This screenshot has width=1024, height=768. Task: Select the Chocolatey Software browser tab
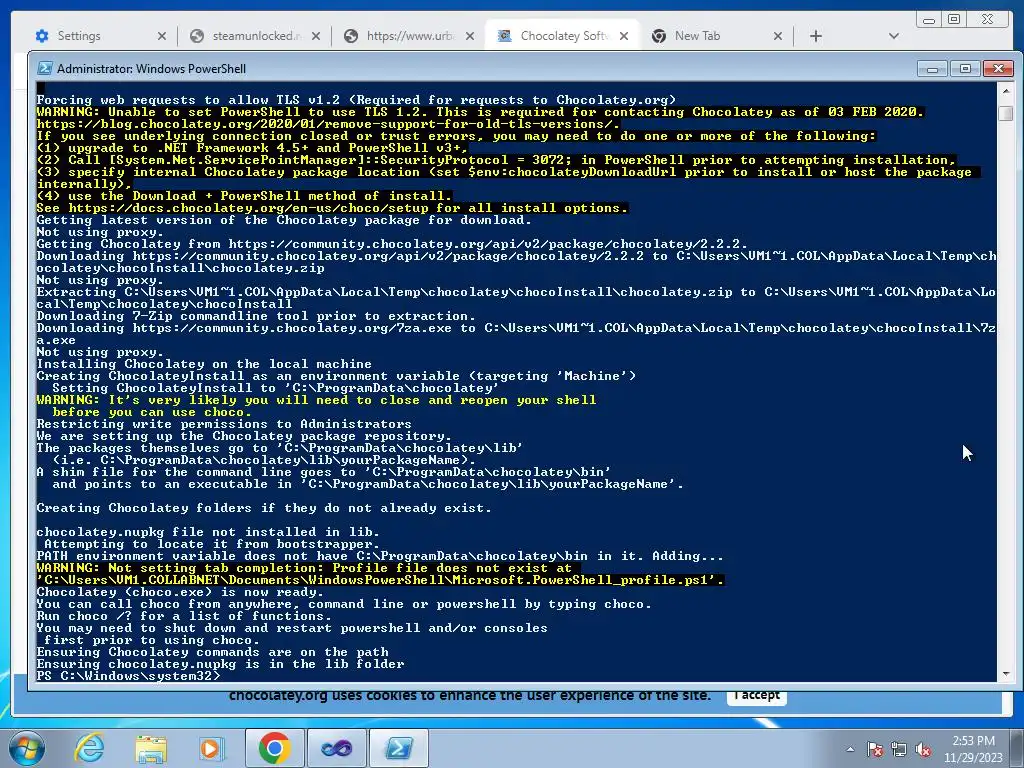pyautogui.click(x=563, y=36)
